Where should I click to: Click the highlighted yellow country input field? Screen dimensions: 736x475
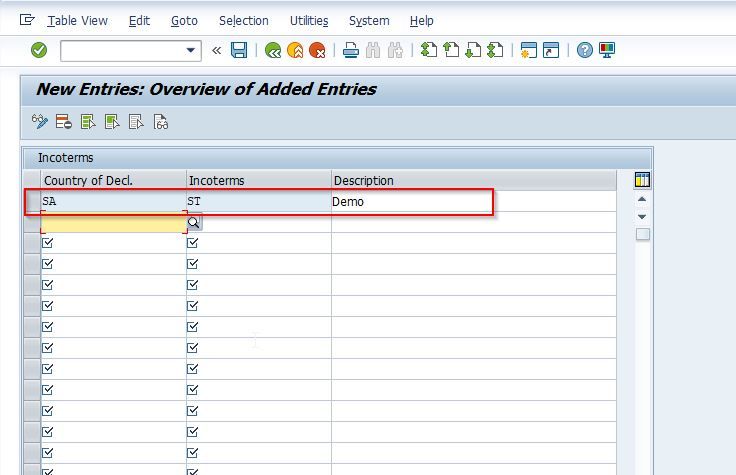113,222
